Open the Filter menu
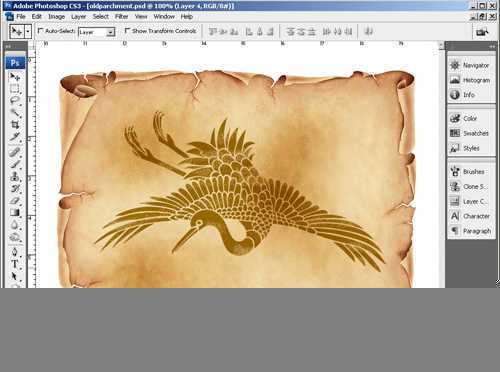The image size is (500, 372). (x=121, y=16)
